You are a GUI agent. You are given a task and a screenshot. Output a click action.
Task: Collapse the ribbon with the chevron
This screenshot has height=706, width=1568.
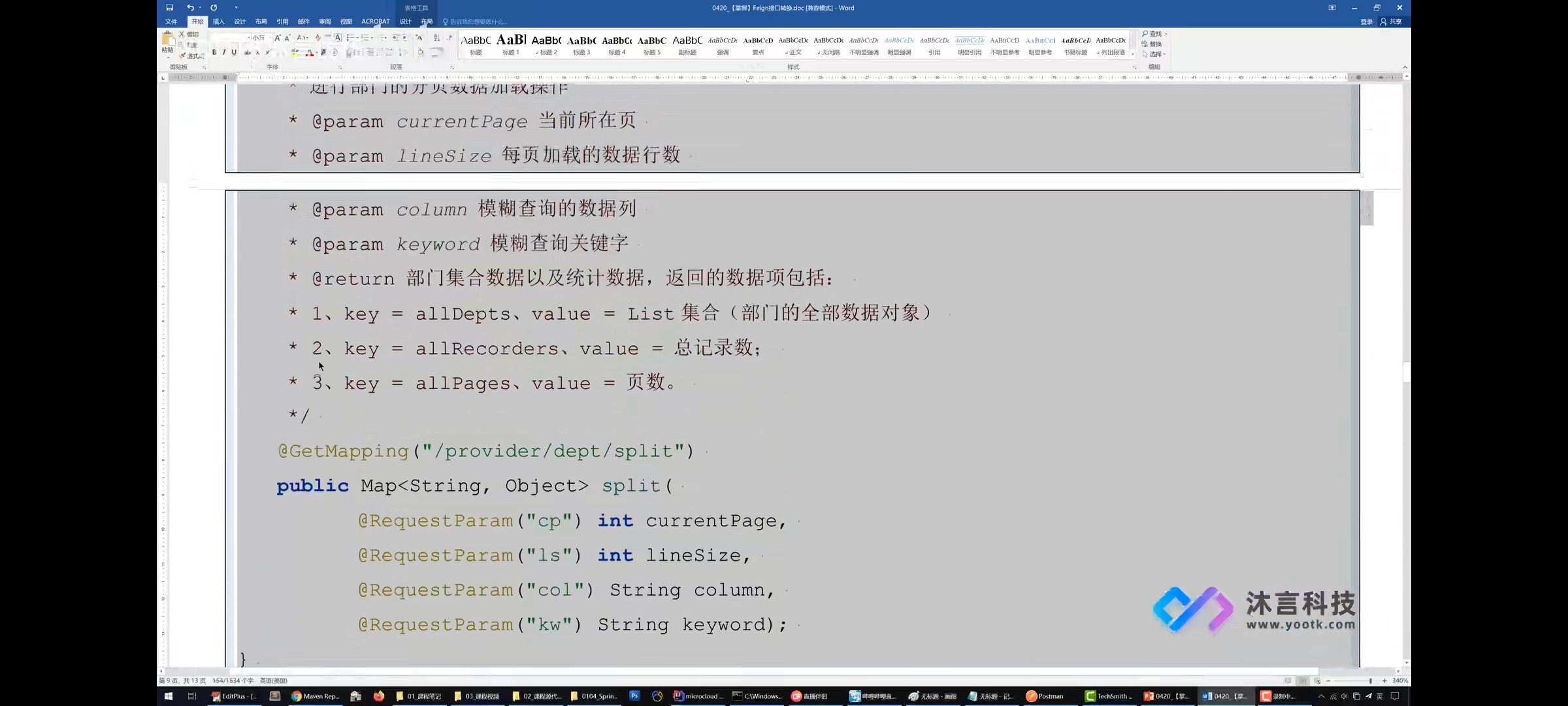click(x=1405, y=67)
